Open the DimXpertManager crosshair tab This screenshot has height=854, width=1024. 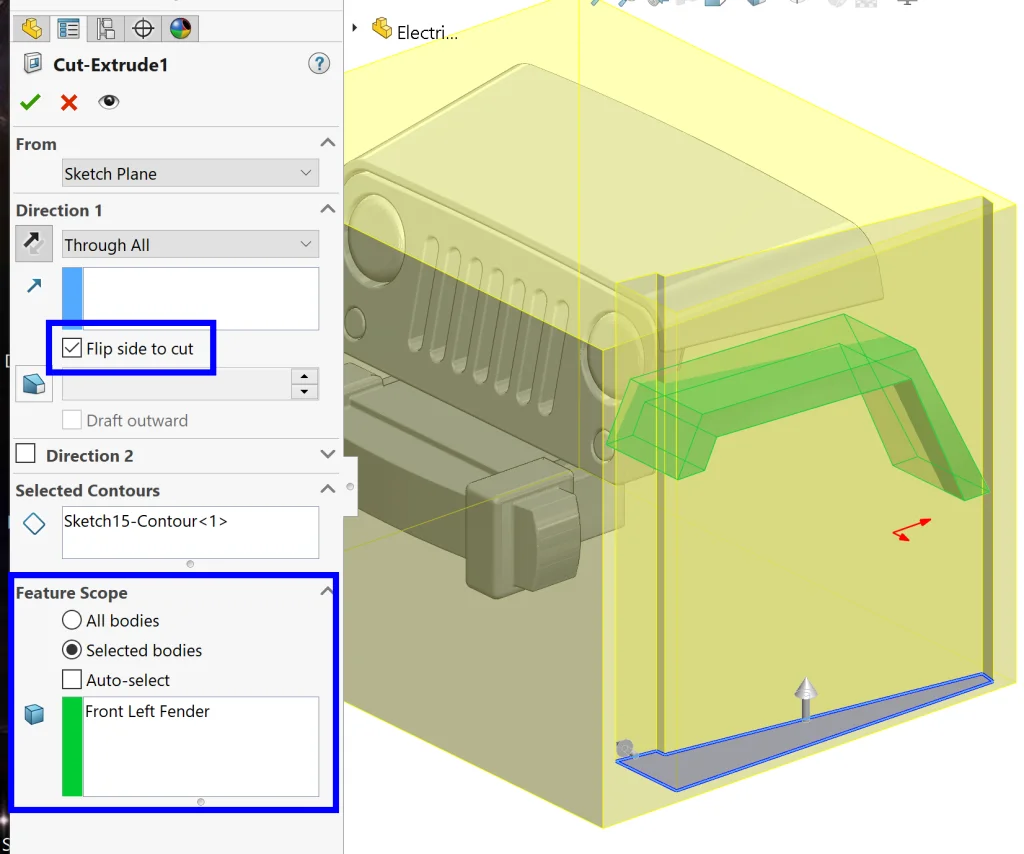click(x=143, y=28)
